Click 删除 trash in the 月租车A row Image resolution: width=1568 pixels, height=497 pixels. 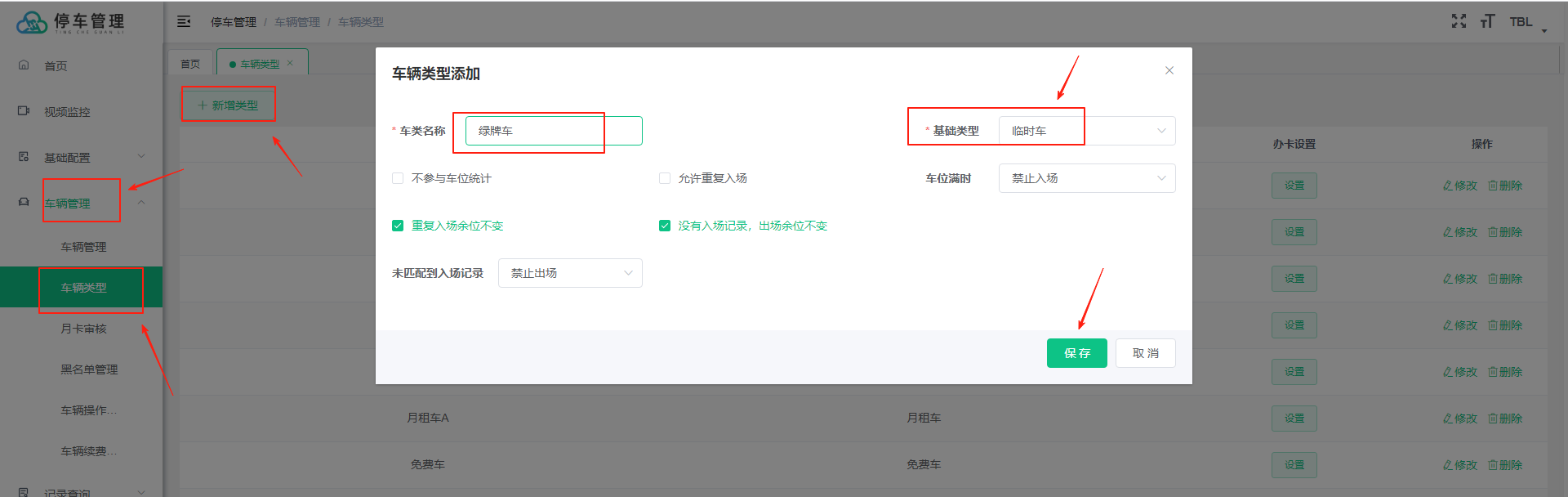pos(1504,419)
